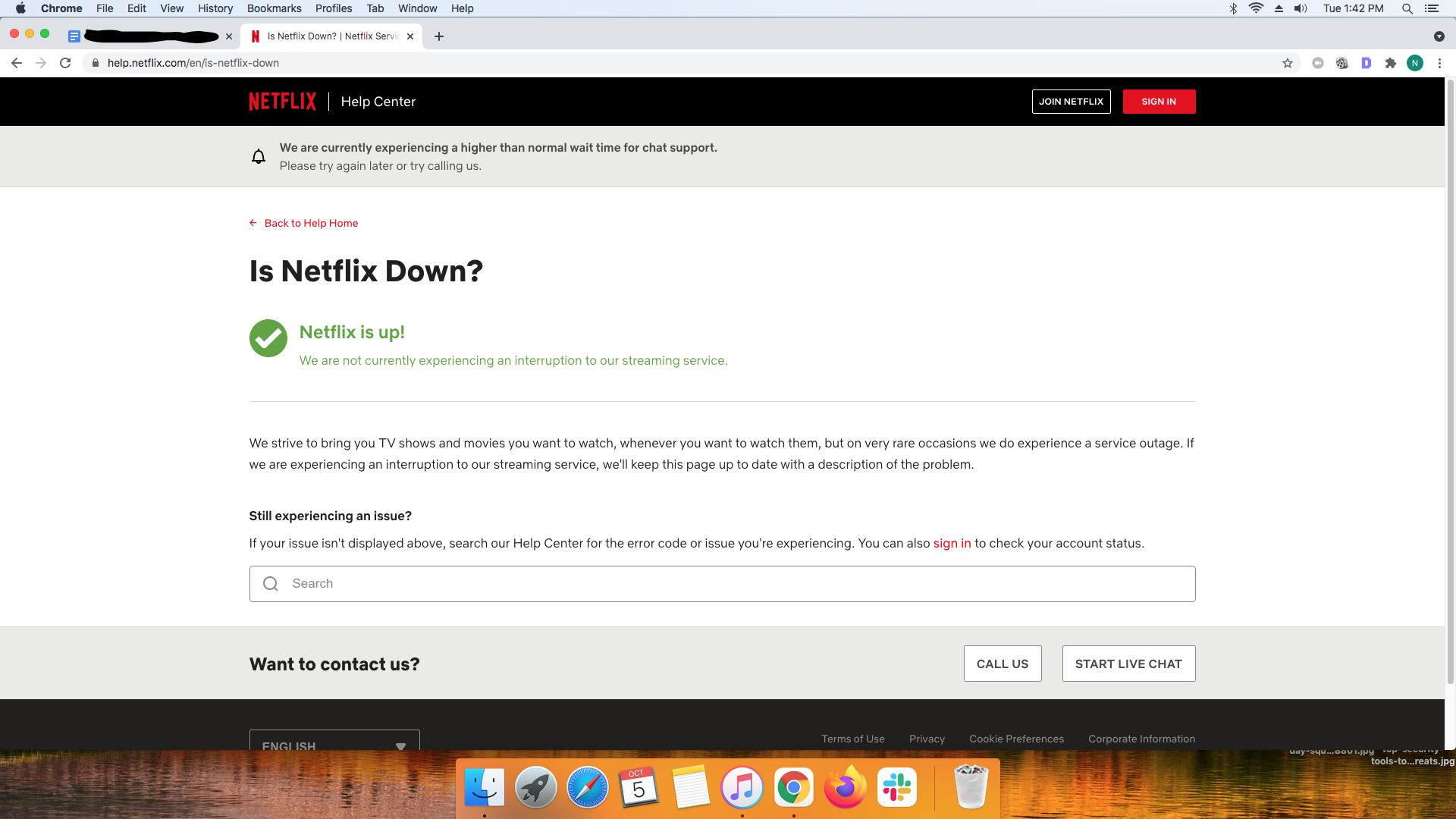Launch Firefox from the dock
Image resolution: width=1456 pixels, height=819 pixels.
846,788
